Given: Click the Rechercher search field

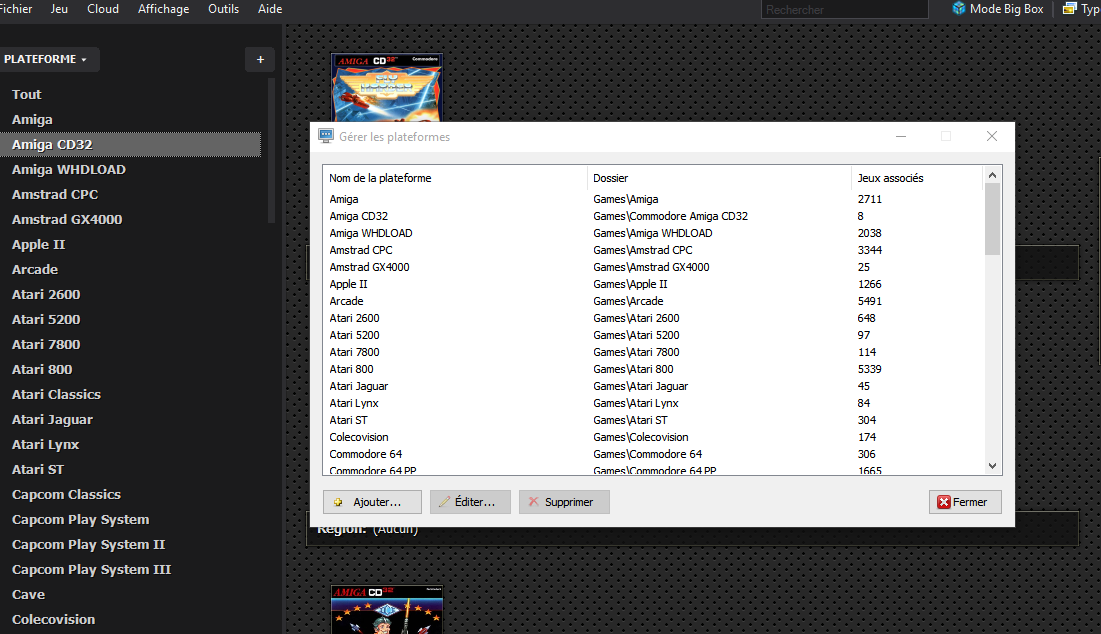Looking at the screenshot, I should coord(845,9).
